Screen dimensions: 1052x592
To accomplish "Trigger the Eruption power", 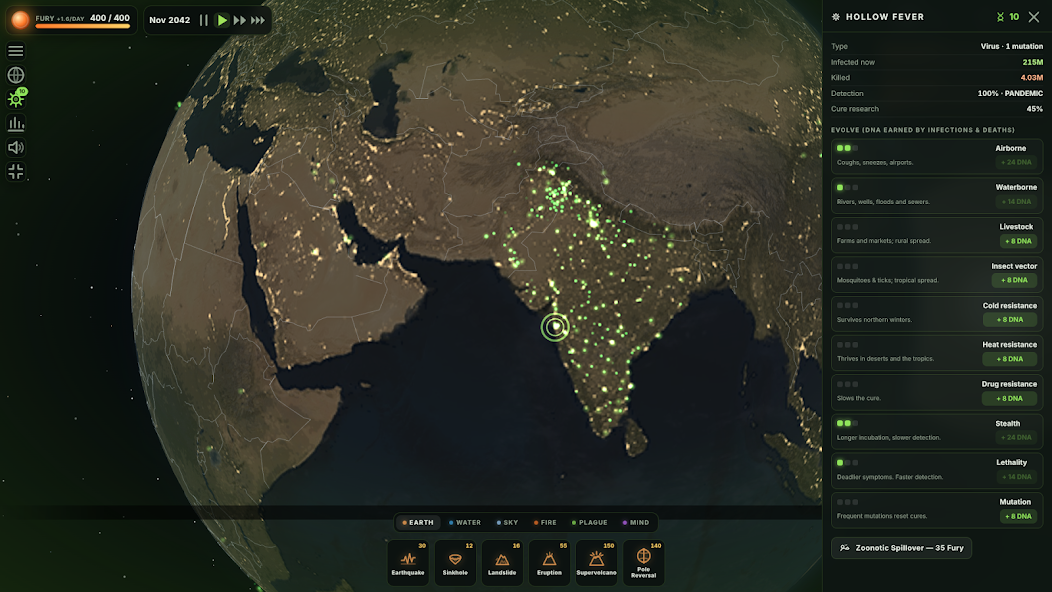I will pos(549,562).
